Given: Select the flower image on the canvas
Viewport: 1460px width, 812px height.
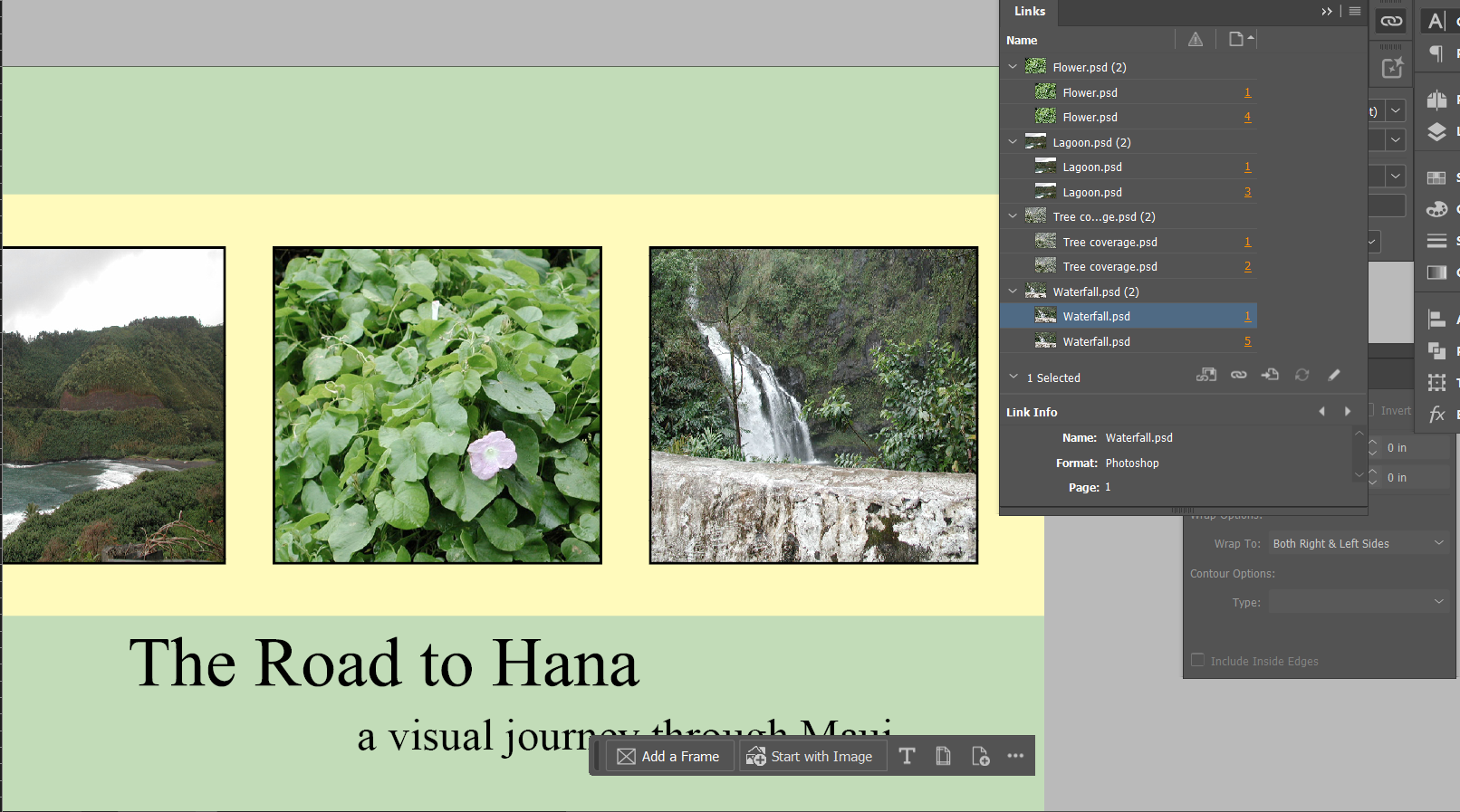Looking at the screenshot, I should pyautogui.click(x=437, y=406).
